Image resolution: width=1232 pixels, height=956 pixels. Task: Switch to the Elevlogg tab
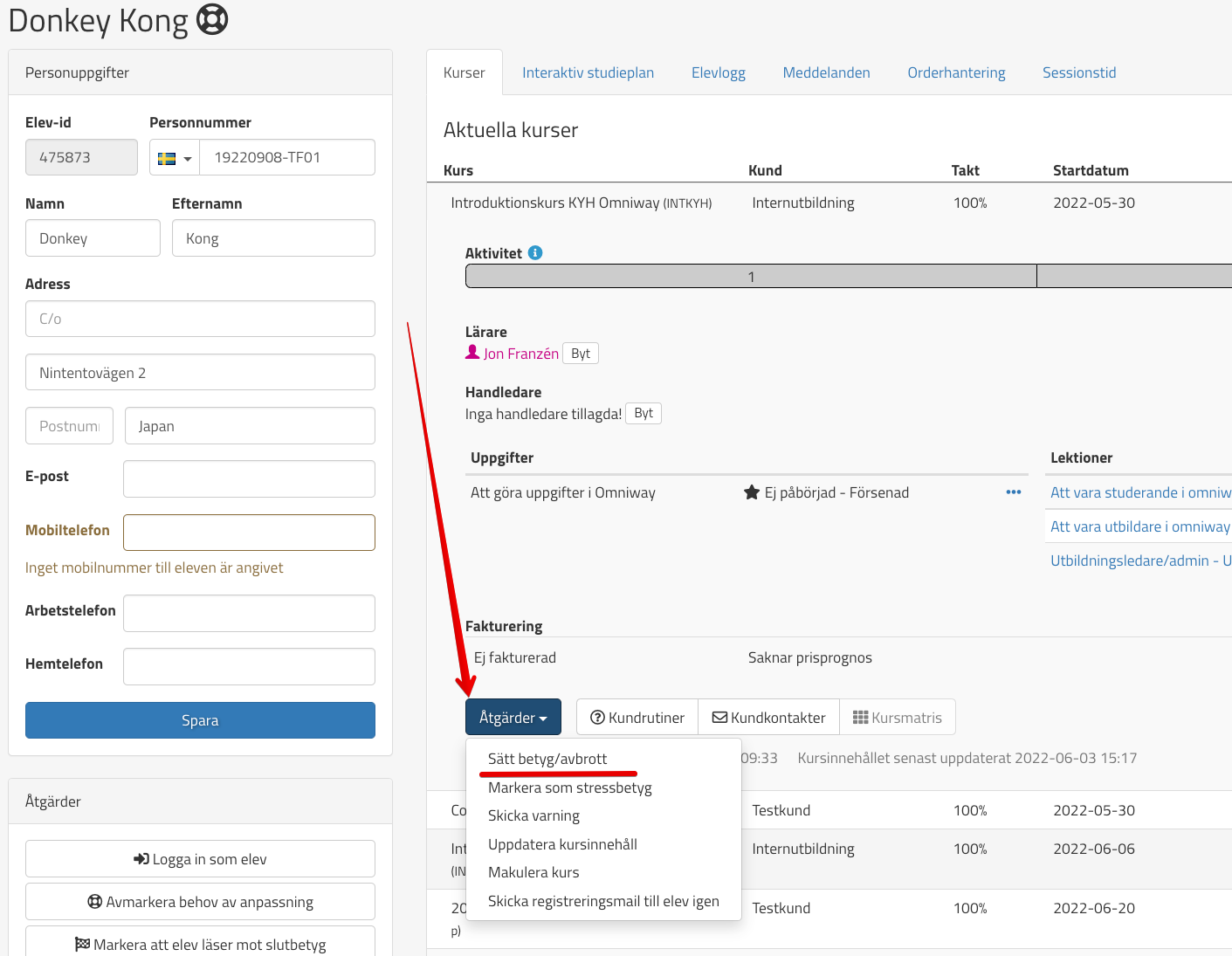718,72
